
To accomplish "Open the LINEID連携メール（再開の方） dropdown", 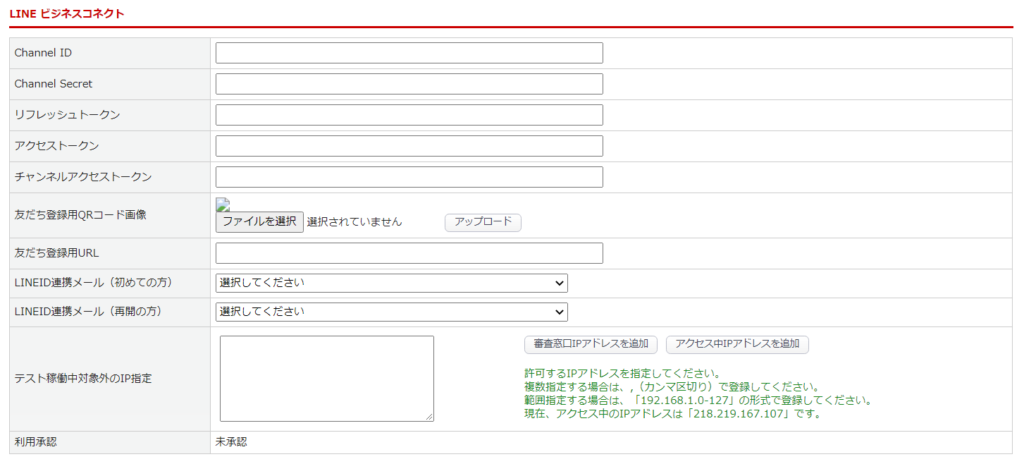I will 391,312.
